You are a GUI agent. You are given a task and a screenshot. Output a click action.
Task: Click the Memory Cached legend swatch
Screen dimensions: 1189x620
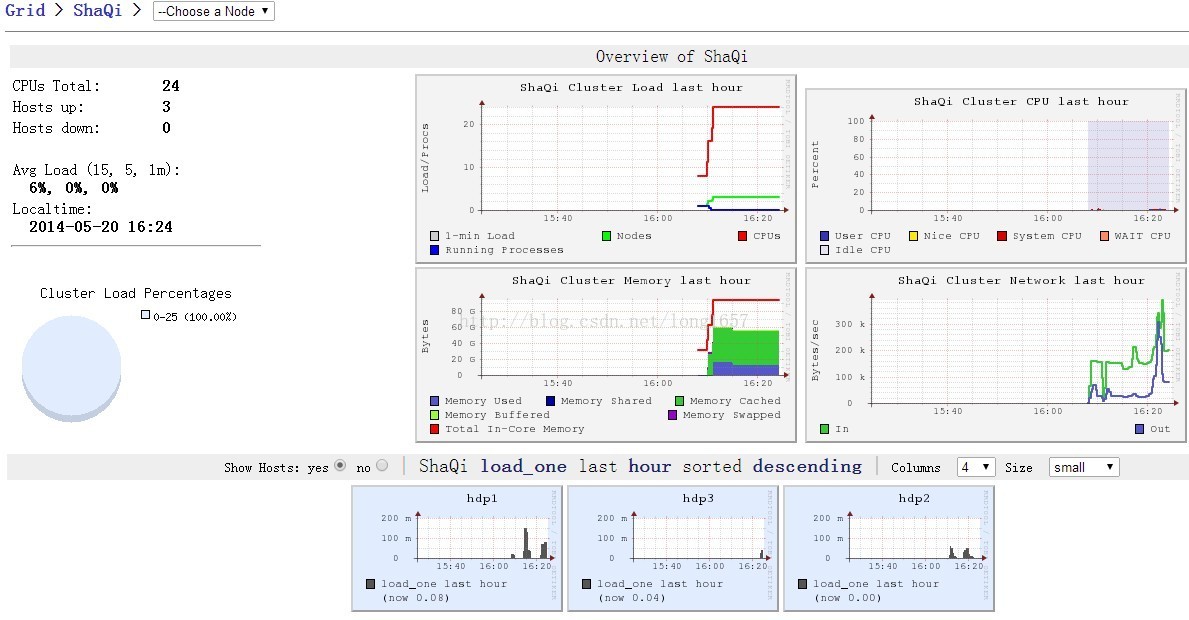679,401
